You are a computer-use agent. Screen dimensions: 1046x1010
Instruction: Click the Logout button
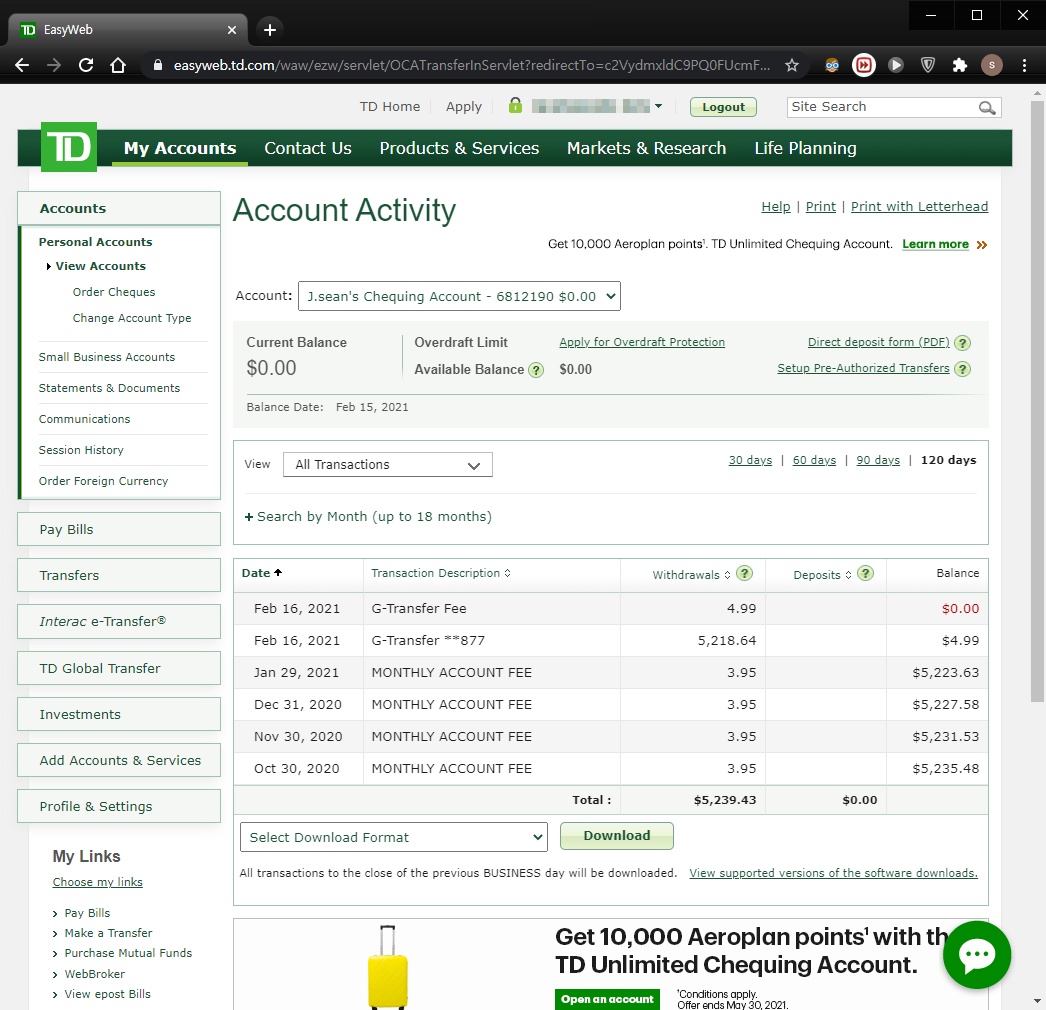723,107
